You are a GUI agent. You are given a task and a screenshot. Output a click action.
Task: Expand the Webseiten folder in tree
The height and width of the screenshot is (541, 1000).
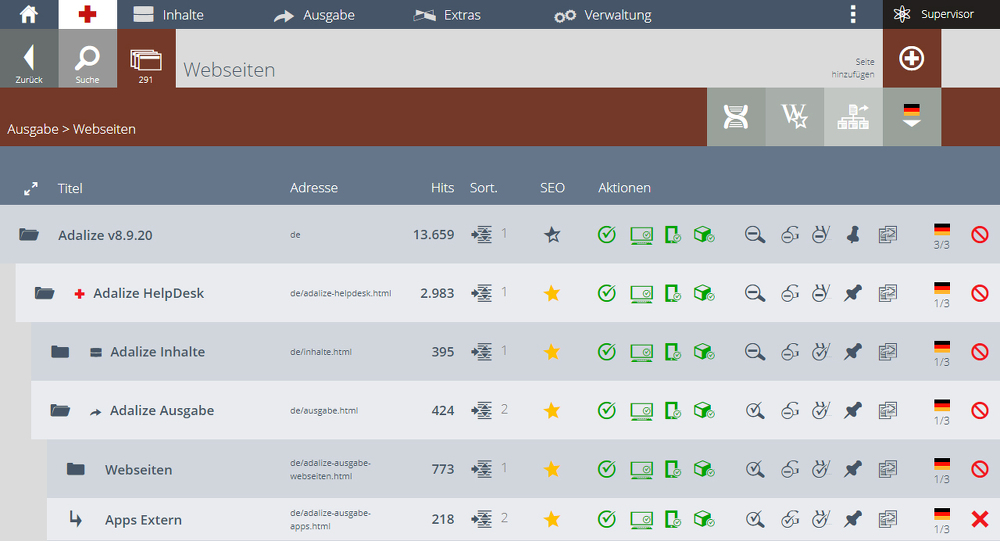click(x=76, y=470)
